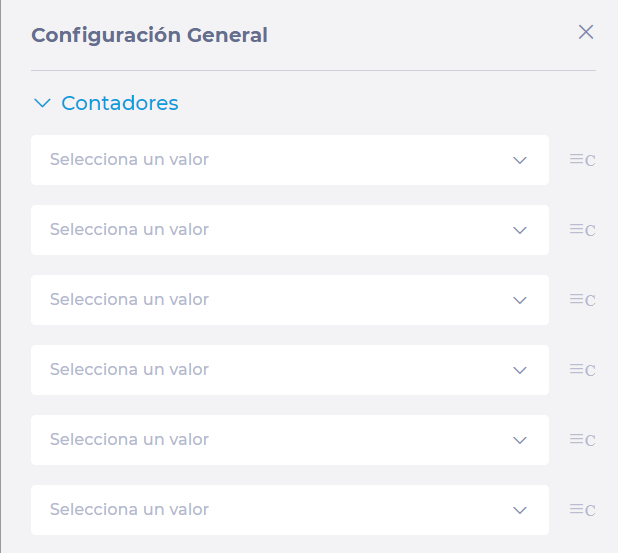The image size is (618, 553).
Task: Click the list icon beside first counter
Action: tap(582, 160)
